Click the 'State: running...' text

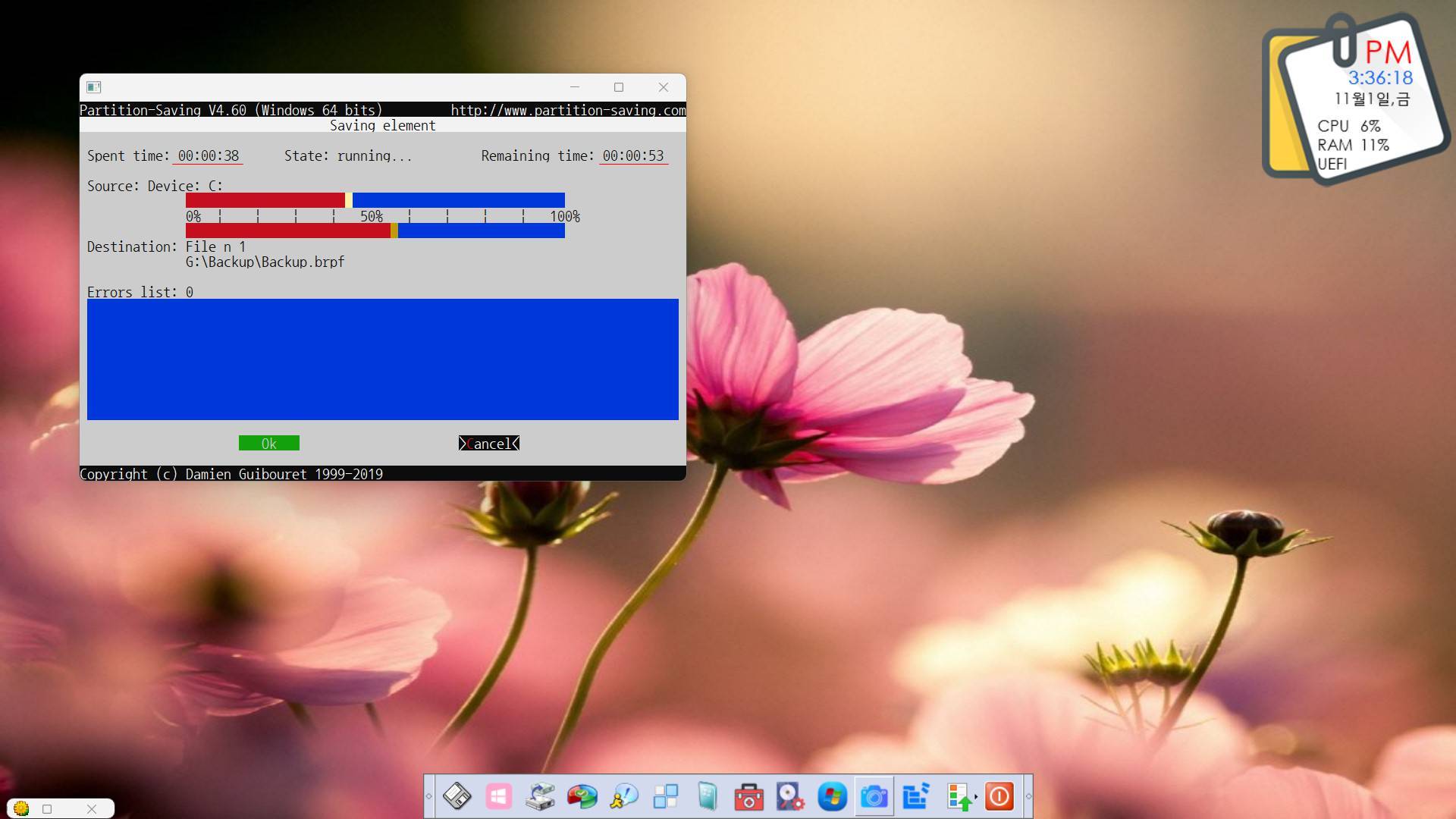[348, 155]
